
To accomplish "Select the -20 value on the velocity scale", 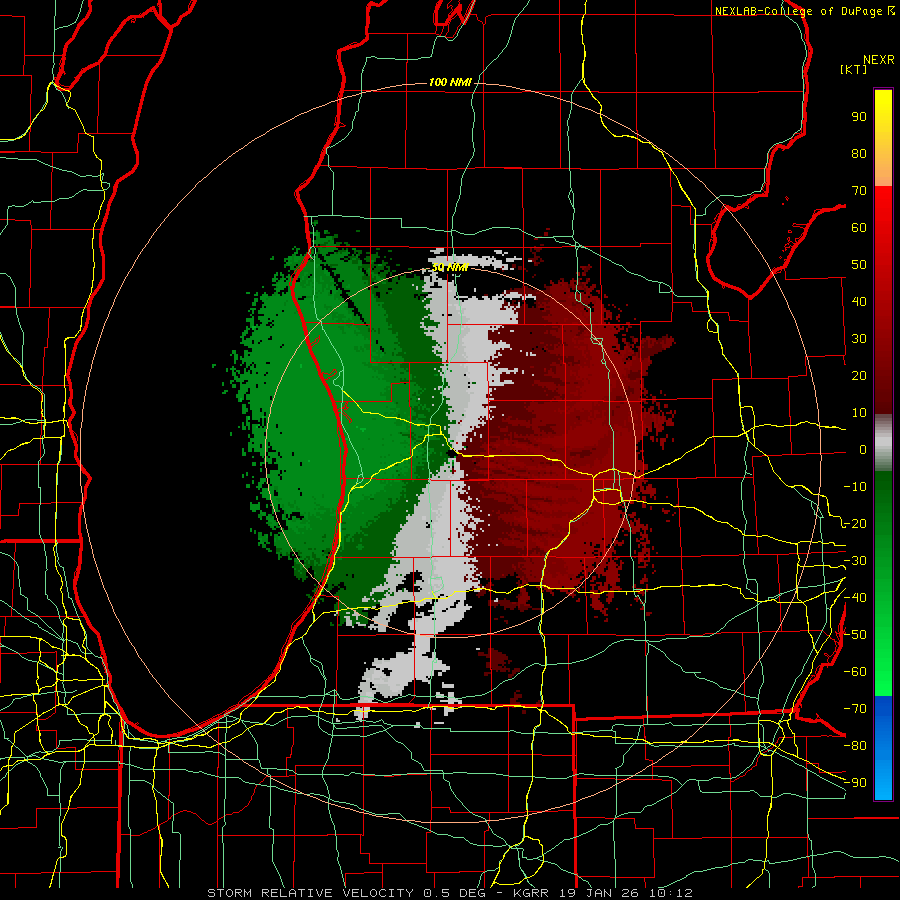I will coord(855,524).
